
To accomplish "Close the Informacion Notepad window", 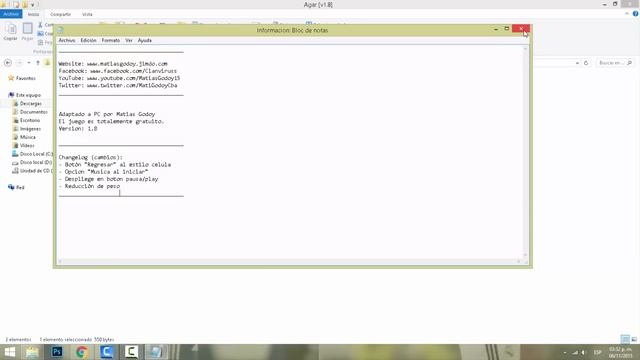I will (521, 29).
